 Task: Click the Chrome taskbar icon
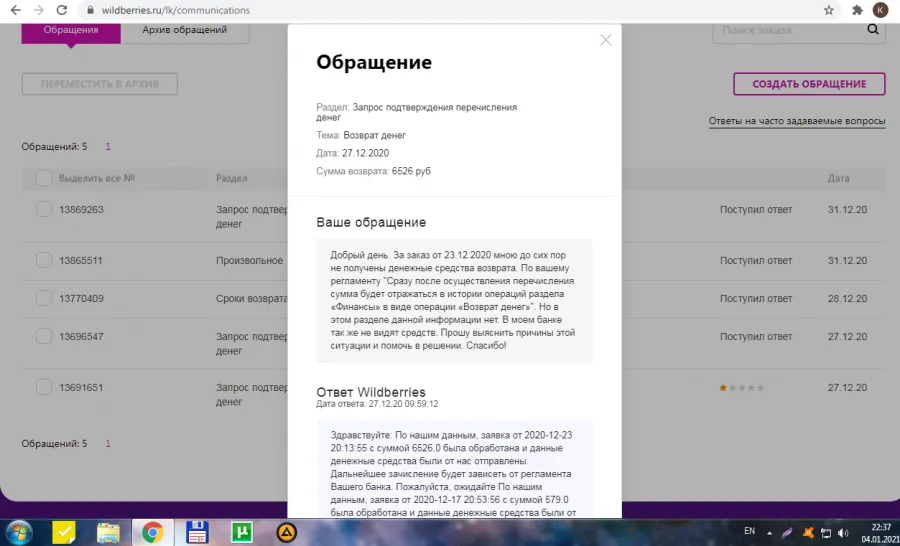(x=153, y=533)
